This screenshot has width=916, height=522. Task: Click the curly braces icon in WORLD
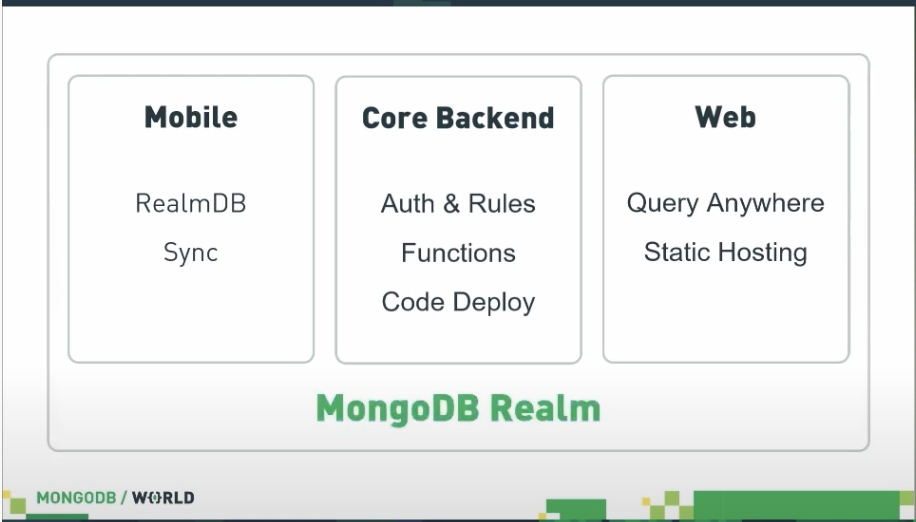[x=155, y=497]
